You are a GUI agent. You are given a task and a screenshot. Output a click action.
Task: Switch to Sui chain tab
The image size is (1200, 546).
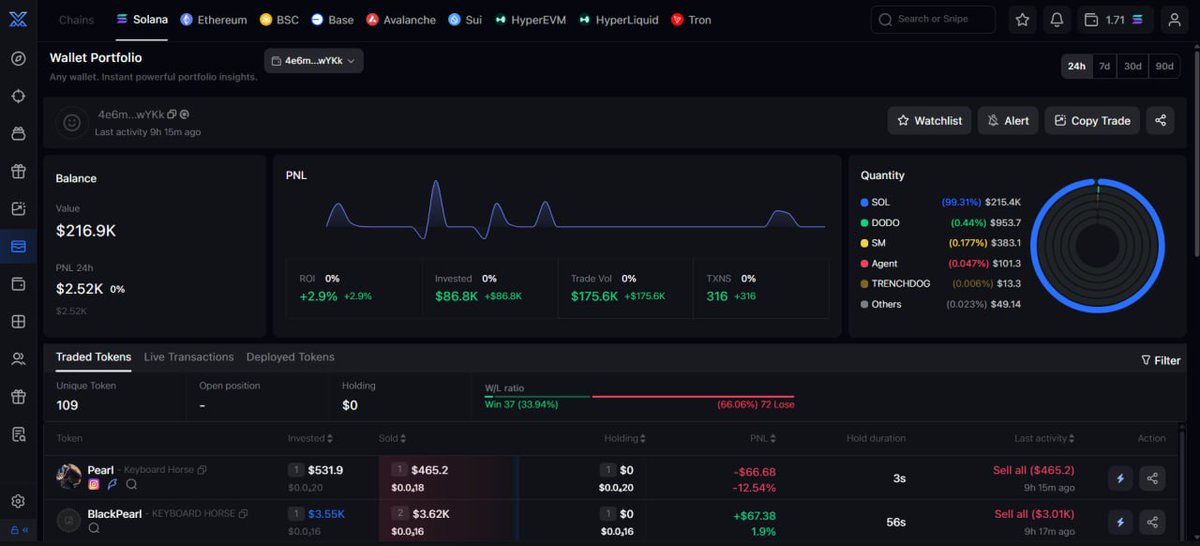(x=464, y=19)
